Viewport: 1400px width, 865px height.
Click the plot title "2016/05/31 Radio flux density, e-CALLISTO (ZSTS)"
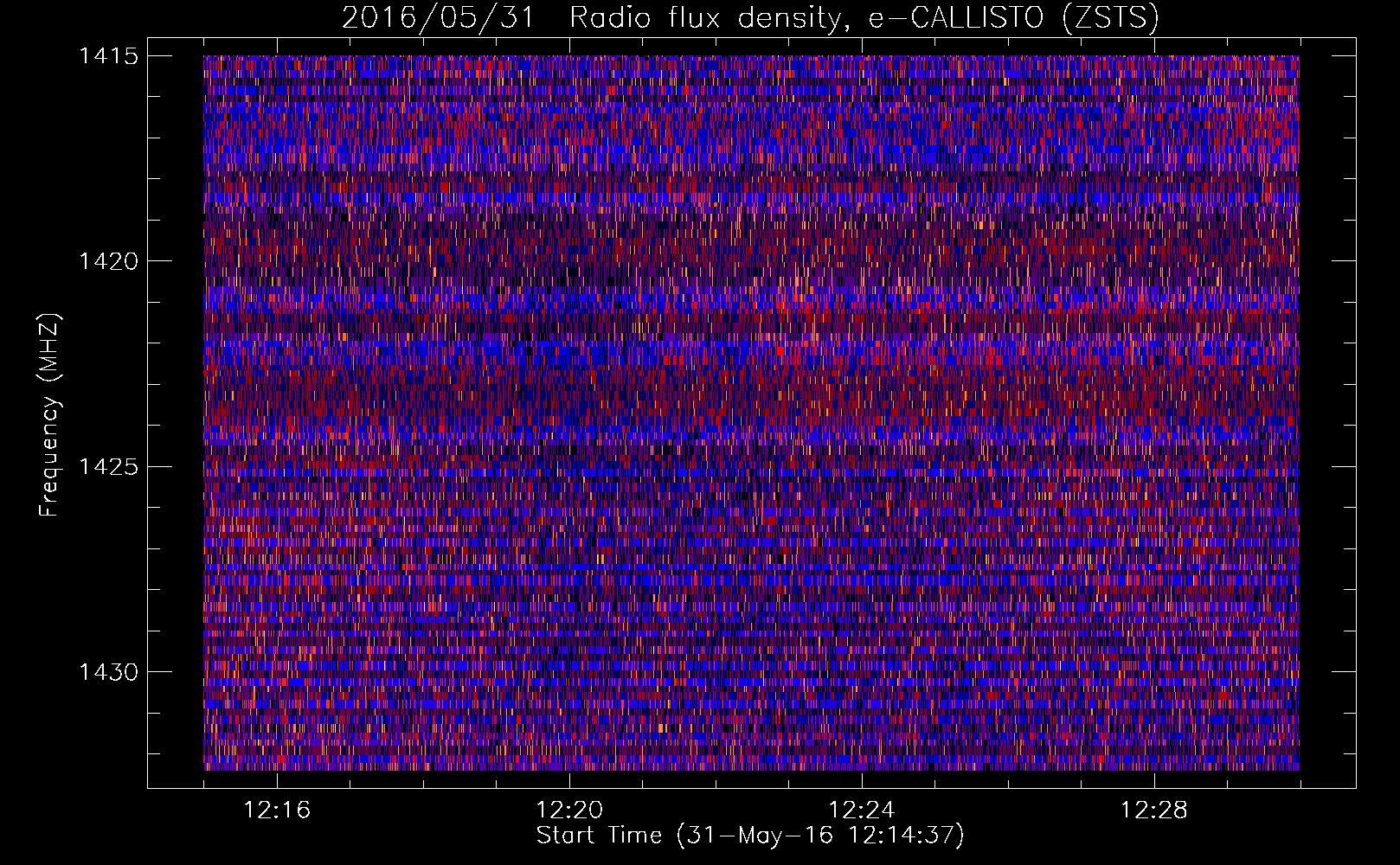coord(750,17)
